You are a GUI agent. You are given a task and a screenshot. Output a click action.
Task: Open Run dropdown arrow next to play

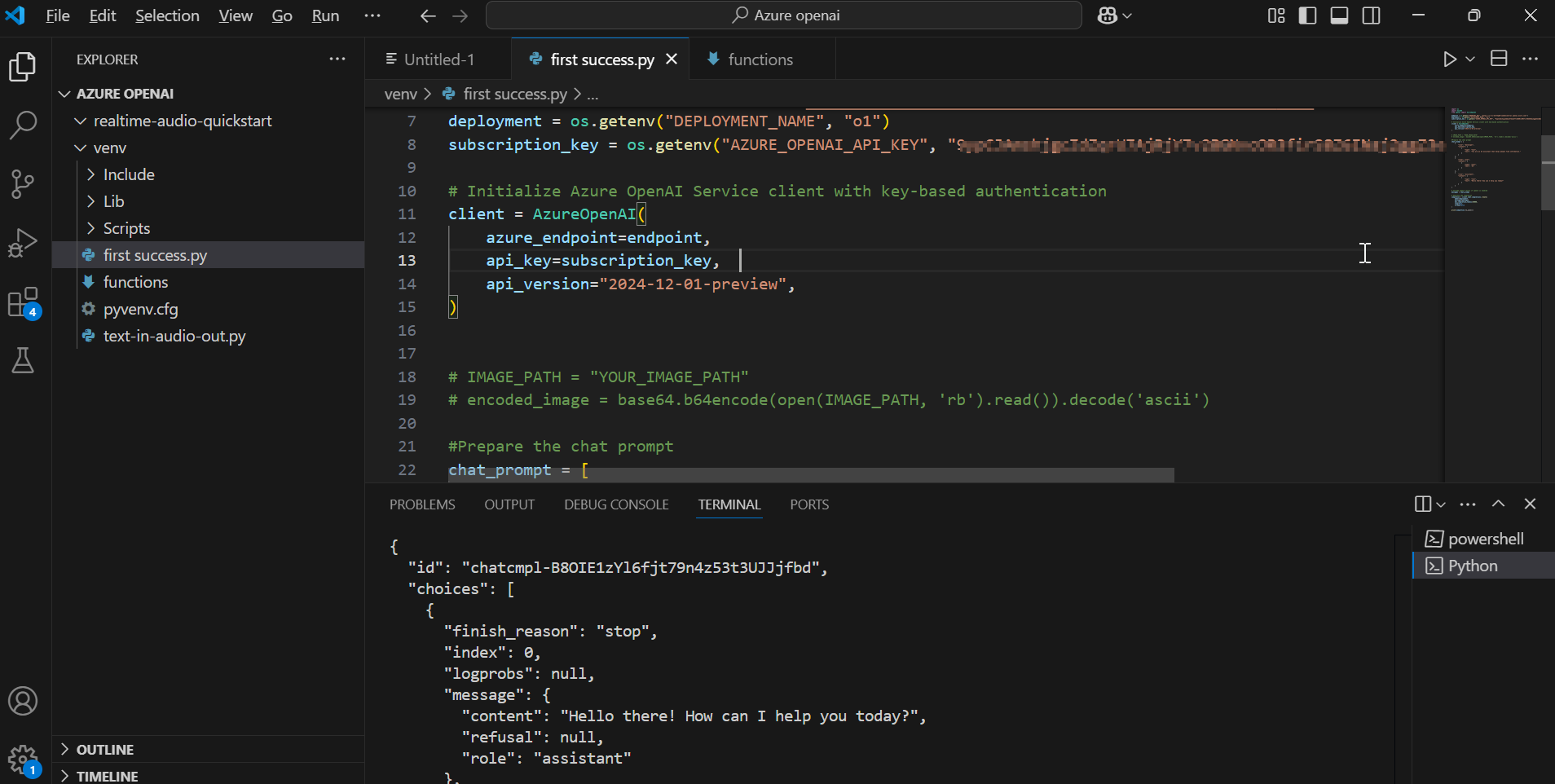point(1470,59)
